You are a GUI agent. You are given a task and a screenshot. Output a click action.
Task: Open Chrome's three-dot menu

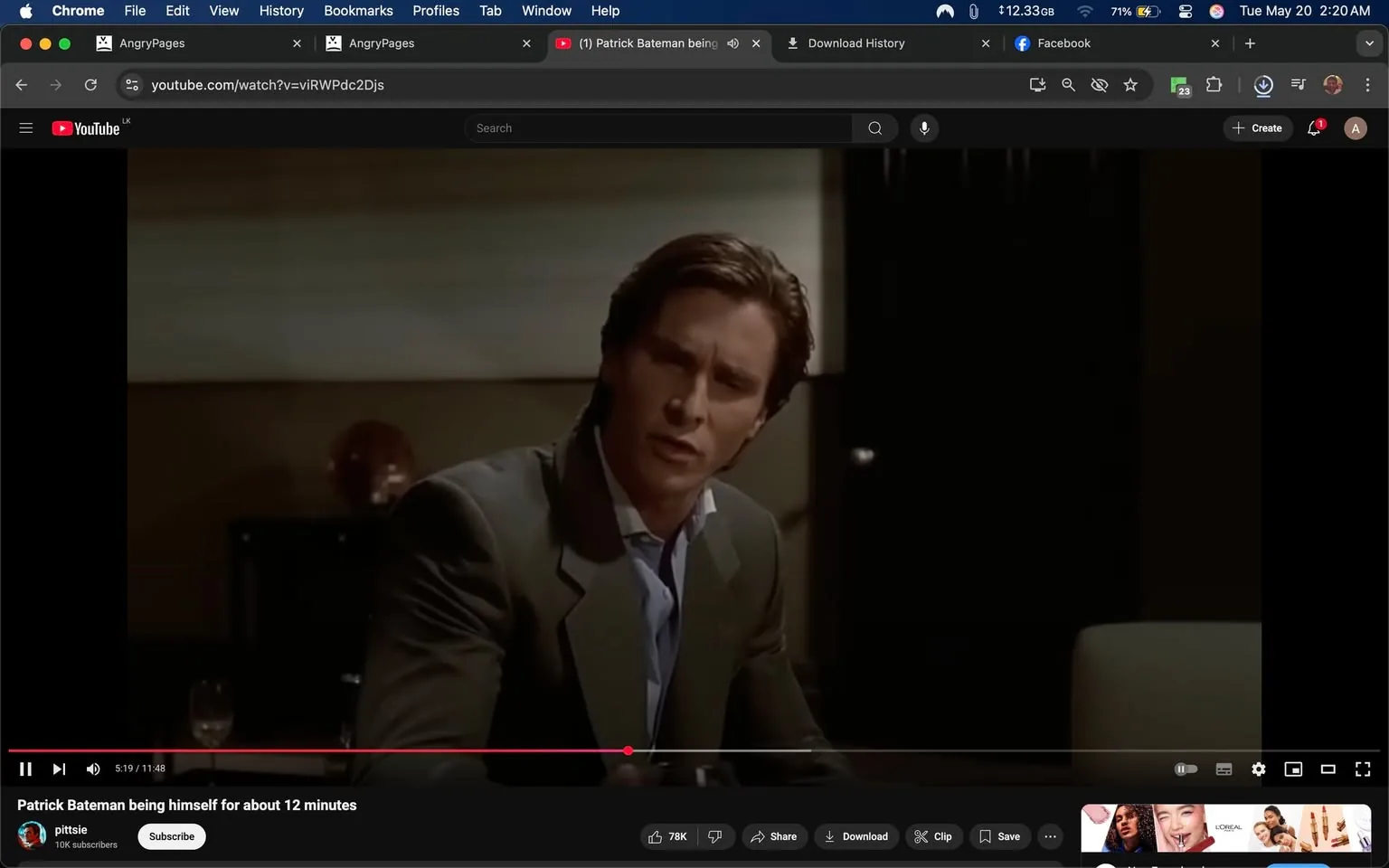[1368, 84]
